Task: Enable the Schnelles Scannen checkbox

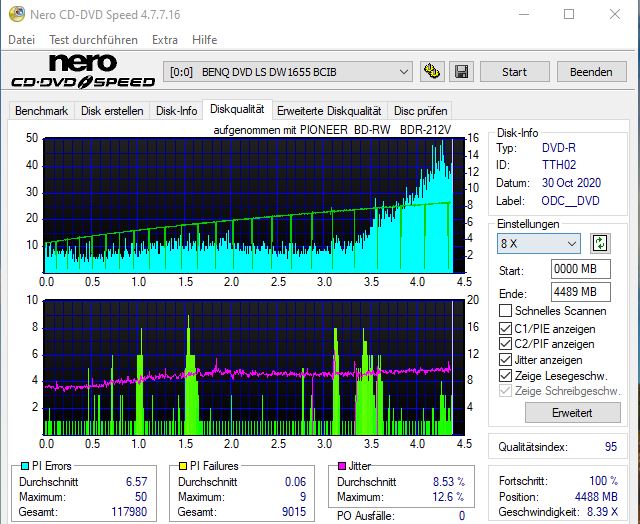Action: [506, 311]
